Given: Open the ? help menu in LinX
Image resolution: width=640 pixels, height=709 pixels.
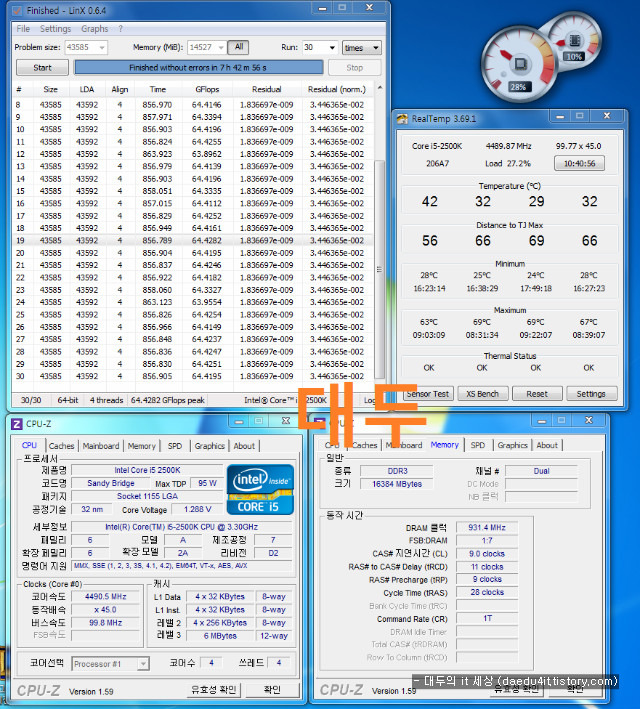Looking at the screenshot, I should click(x=120, y=28).
